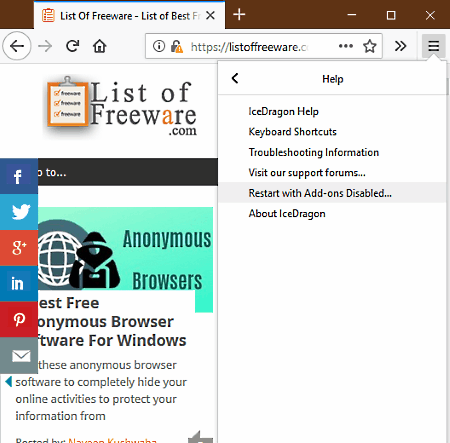The image size is (450, 443).
Task: Open page actions three-dot menu
Action: click(346, 46)
